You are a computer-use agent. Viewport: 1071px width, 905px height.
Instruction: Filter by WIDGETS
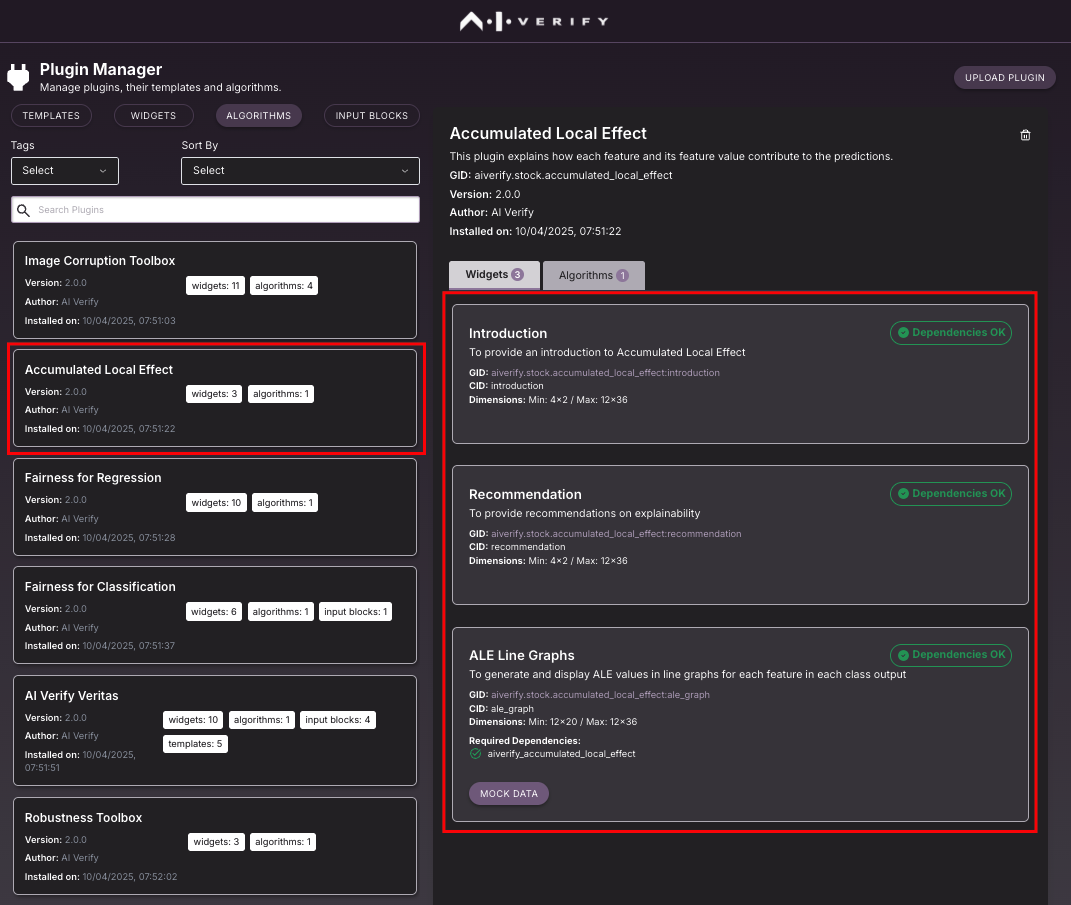click(153, 115)
